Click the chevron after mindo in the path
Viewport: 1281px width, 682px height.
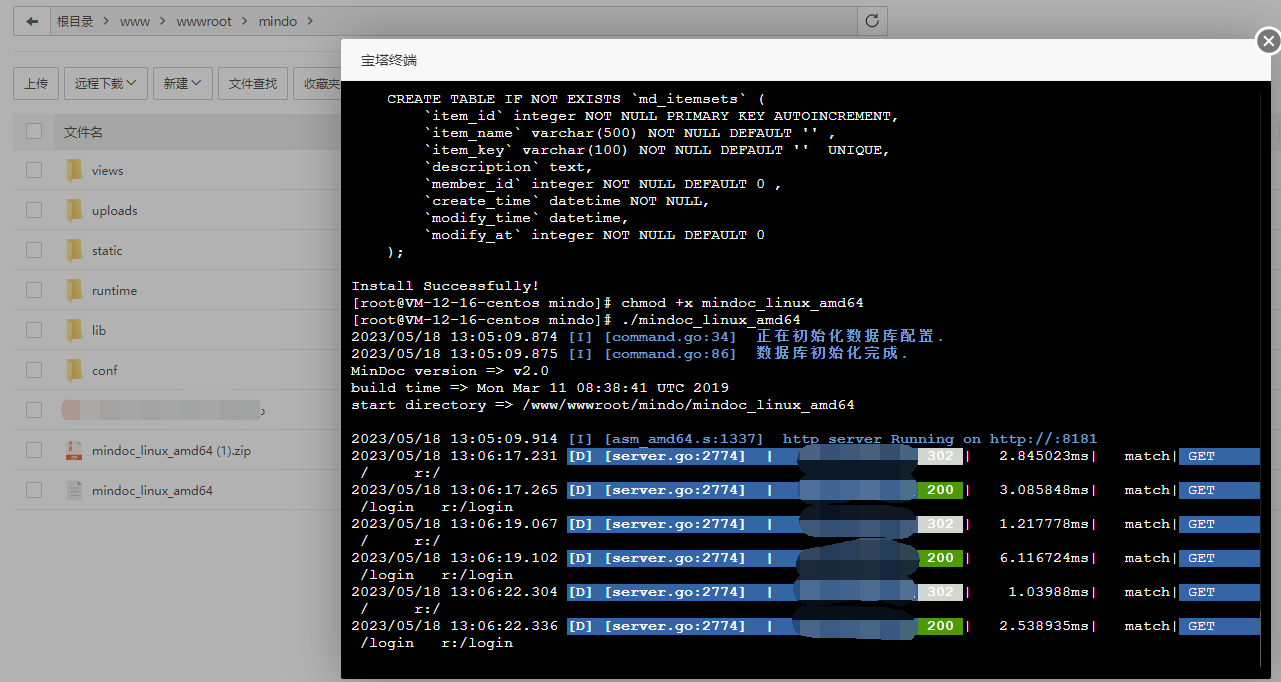(309, 21)
